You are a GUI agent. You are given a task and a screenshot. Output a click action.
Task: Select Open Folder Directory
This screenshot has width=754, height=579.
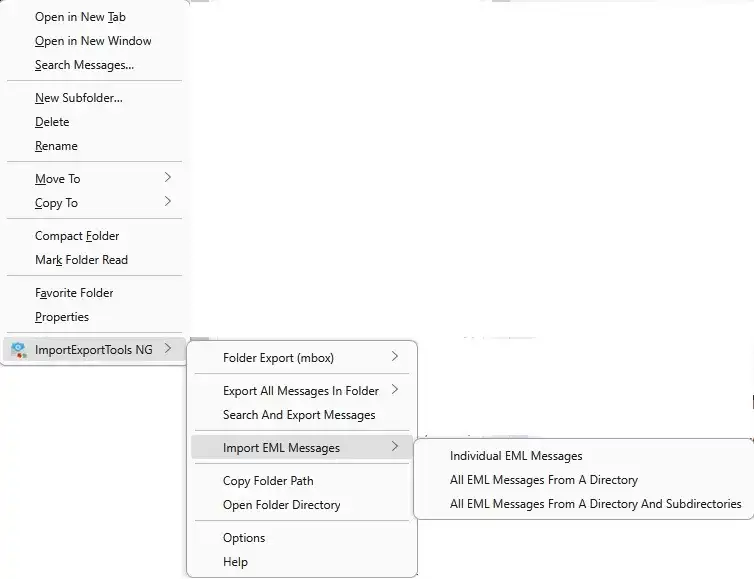[302, 505]
